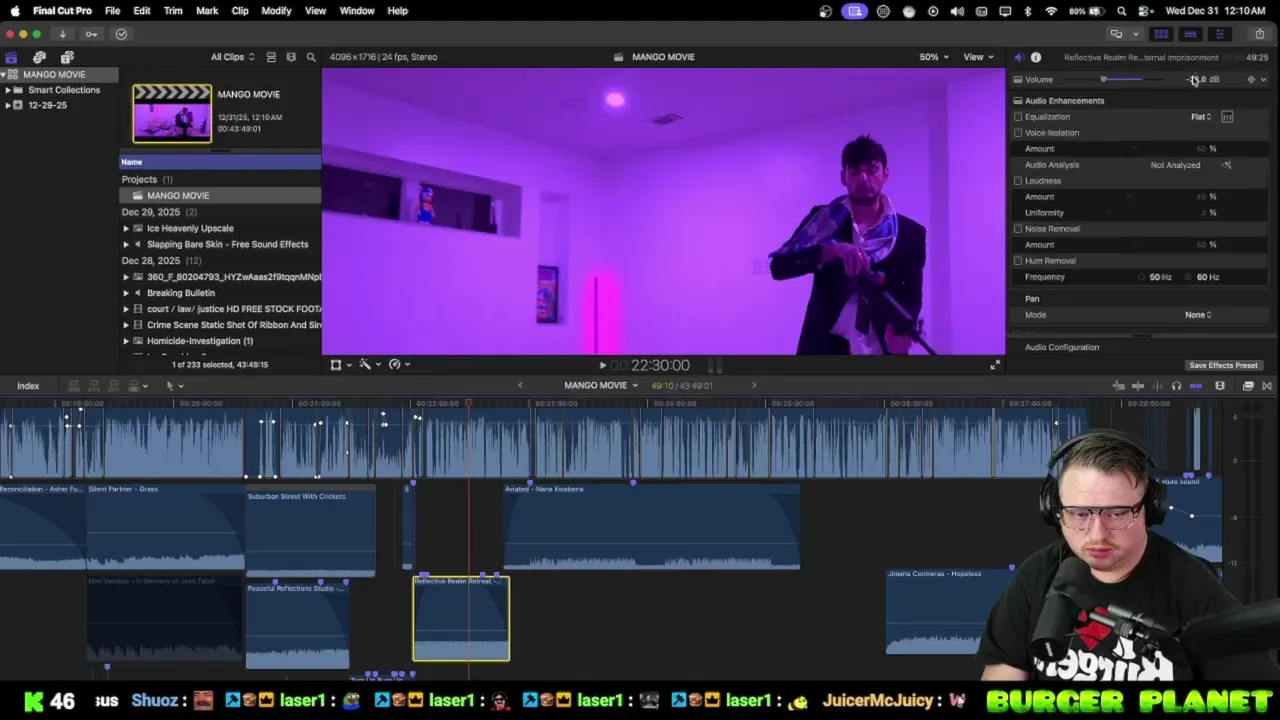
Task: Open the viewer View options dropdown
Action: coord(977,57)
